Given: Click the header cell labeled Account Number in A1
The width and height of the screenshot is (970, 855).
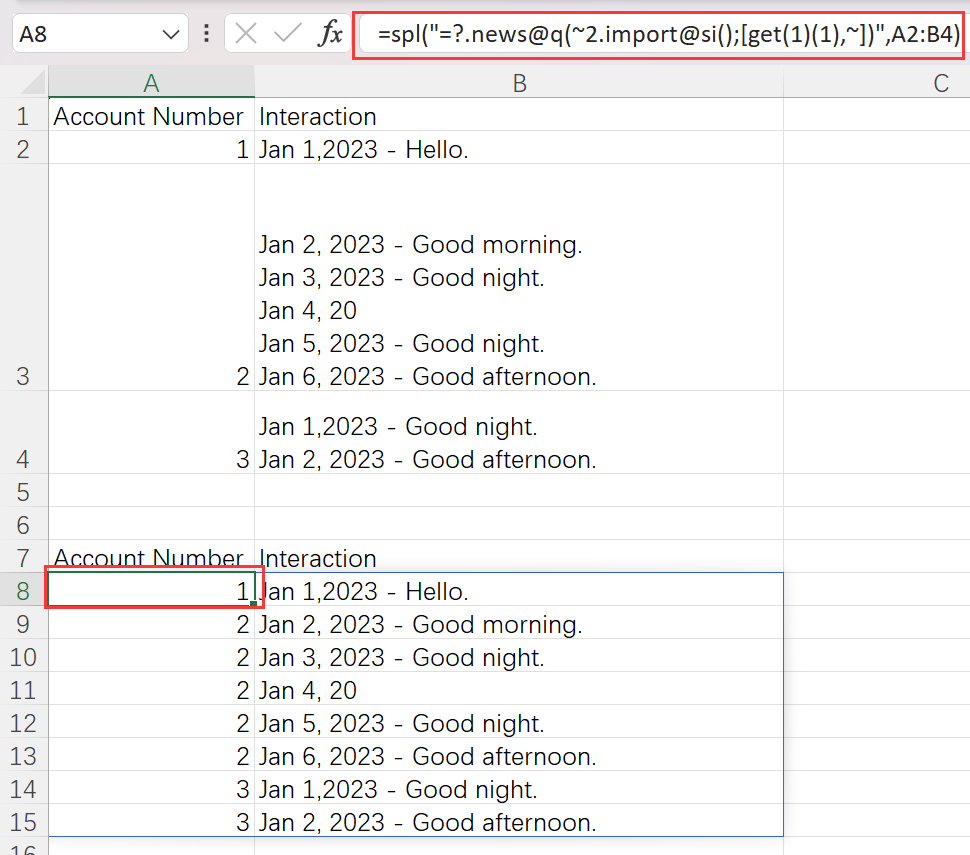Looking at the screenshot, I should tap(148, 116).
